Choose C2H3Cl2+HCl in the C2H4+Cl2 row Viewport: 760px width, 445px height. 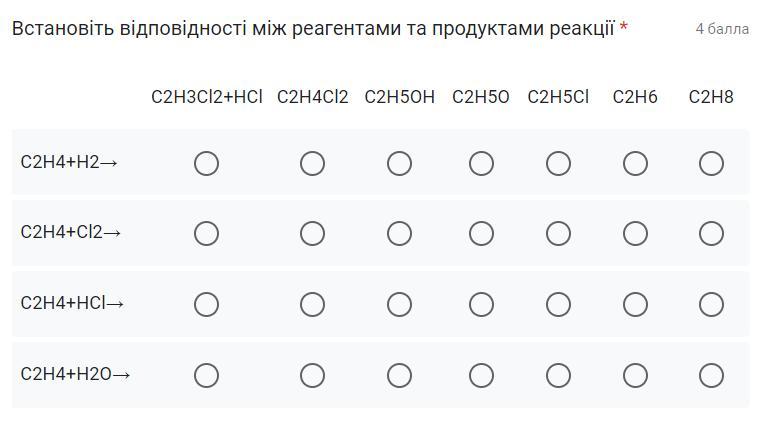[206, 233]
